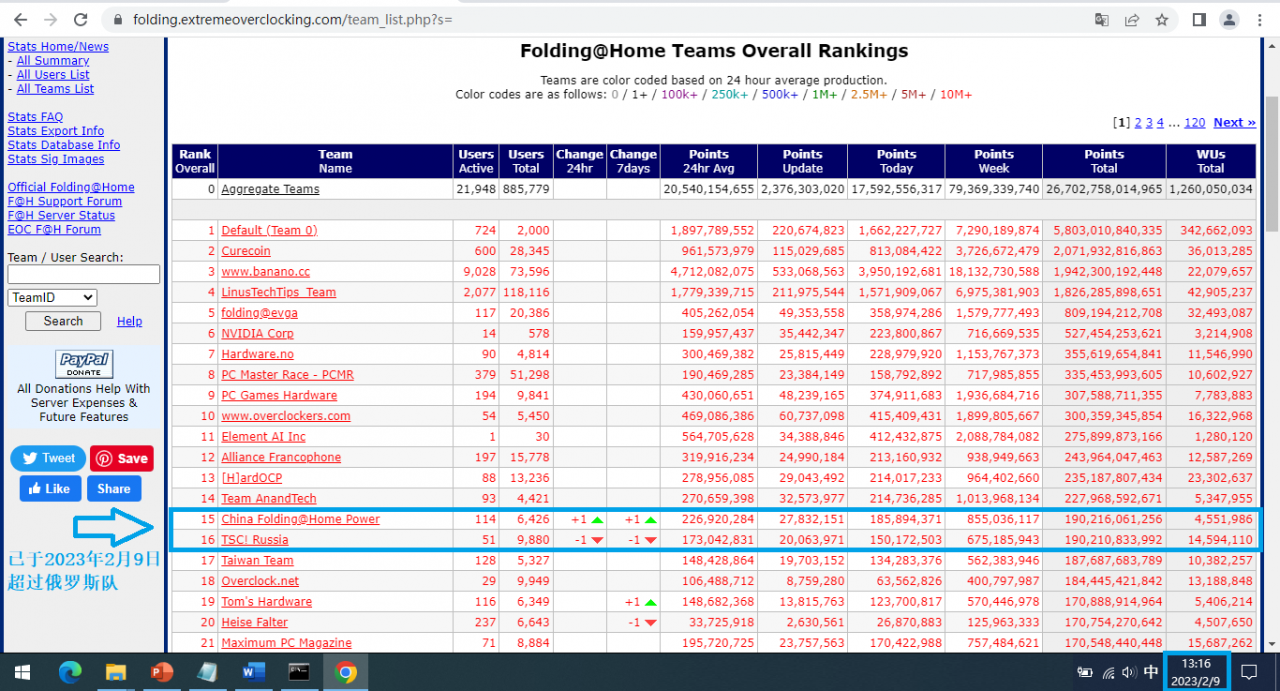Open the Official Folding@Home link

click(x=71, y=186)
